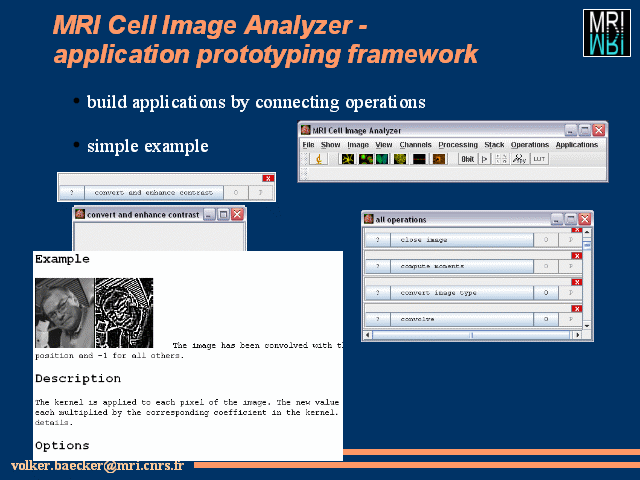
Task: Open the View menu
Action: coord(384,145)
